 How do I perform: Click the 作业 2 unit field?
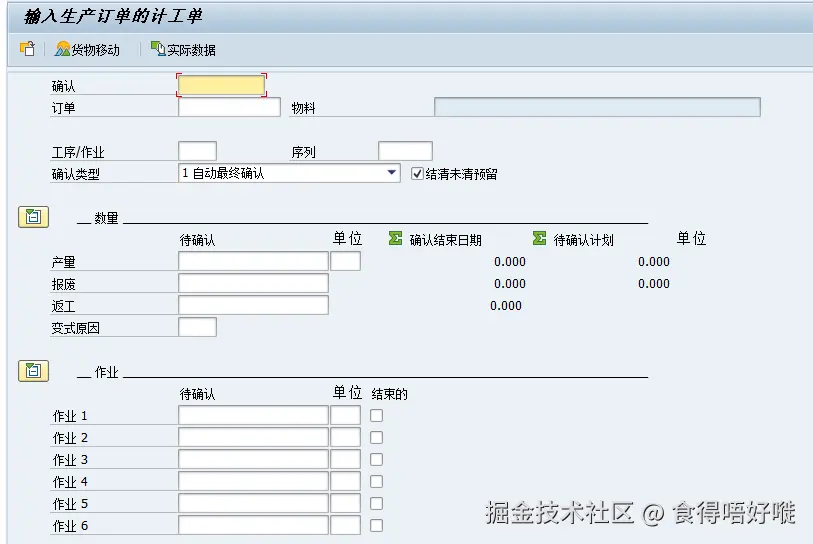346,437
